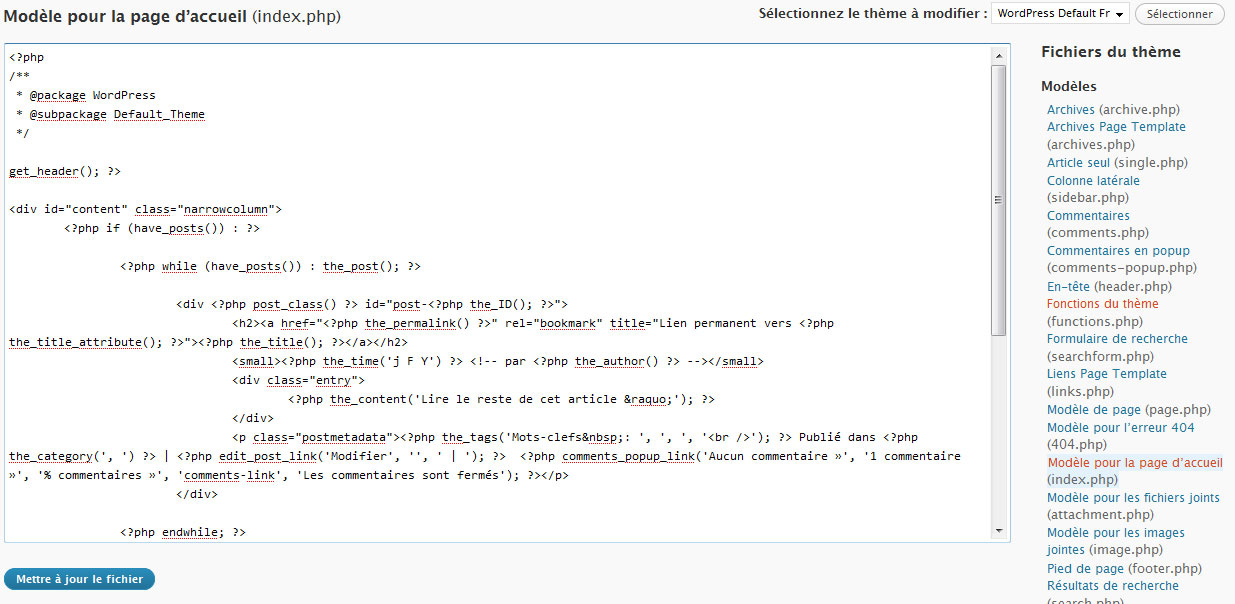The image size is (1235, 604).
Task: Open Archives Page Template link
Action: click(1116, 127)
